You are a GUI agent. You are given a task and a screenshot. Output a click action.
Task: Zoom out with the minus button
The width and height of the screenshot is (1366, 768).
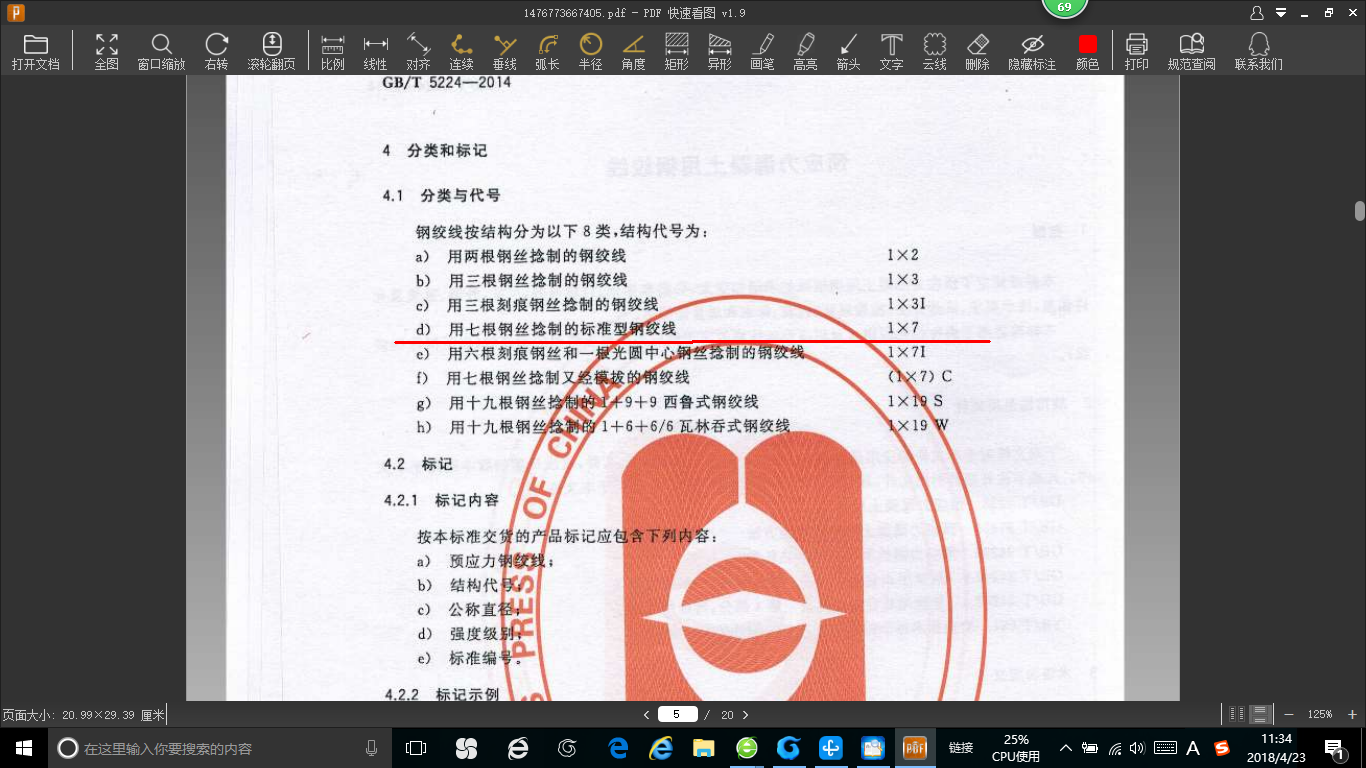tap(1288, 714)
